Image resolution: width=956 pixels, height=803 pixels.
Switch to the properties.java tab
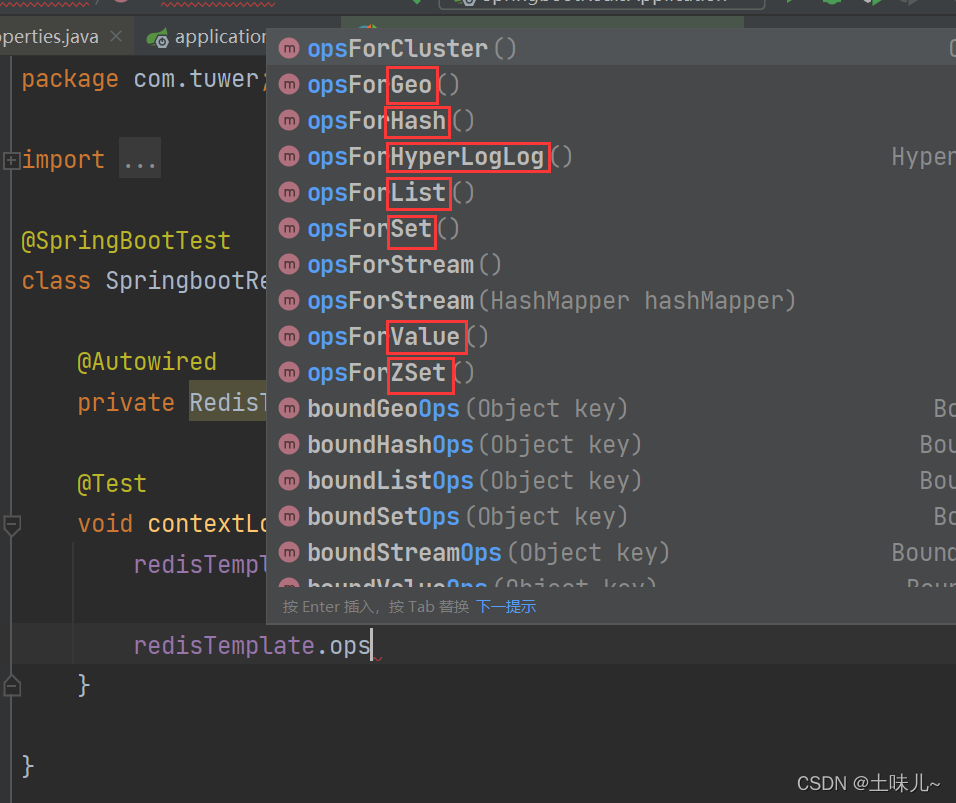coord(64,37)
